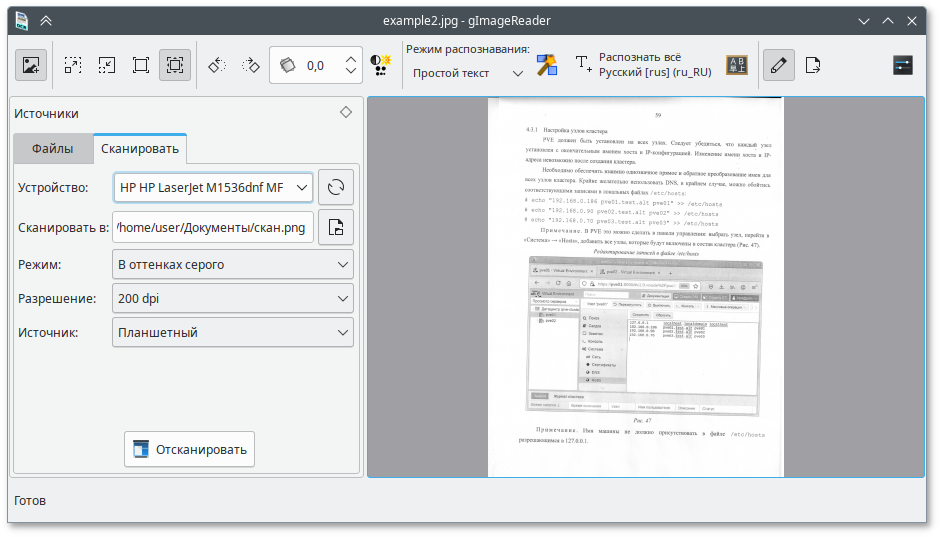The height and width of the screenshot is (537, 940).
Task: Click the Источники panel title
Action: click(46, 113)
